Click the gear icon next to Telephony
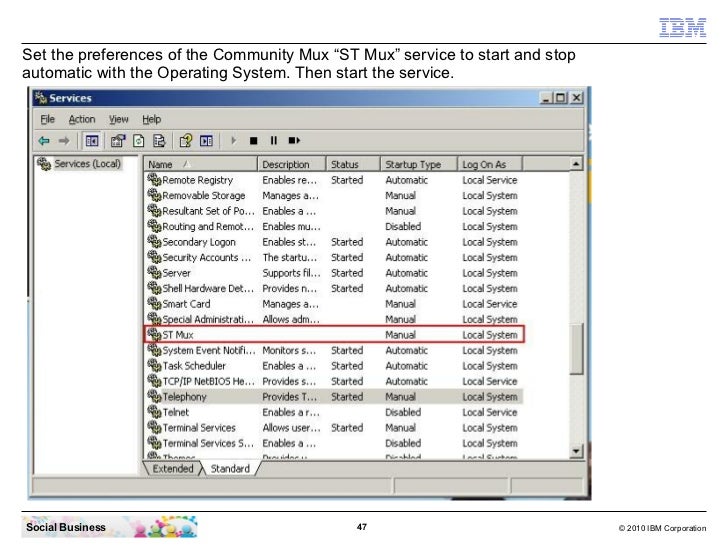The image size is (728, 546). click(x=154, y=396)
